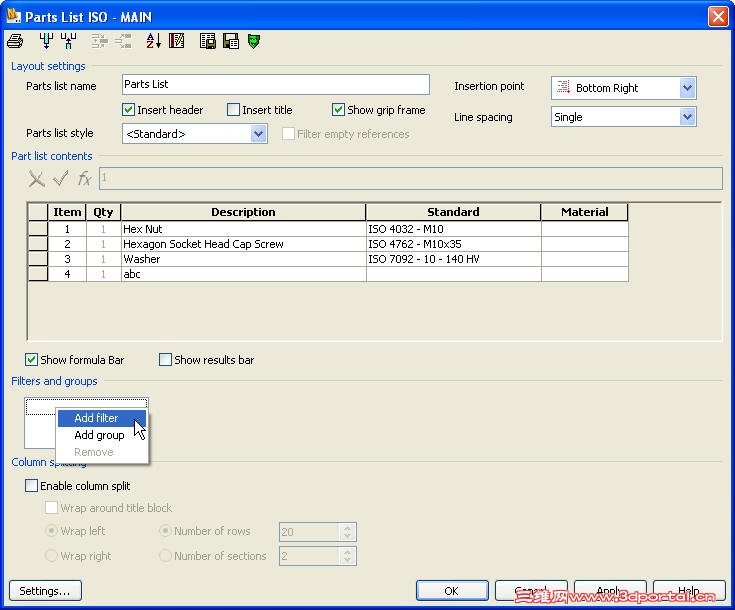Click the empty Material cell of Hex Nut row
This screenshot has height=610, width=735.
coord(585,229)
